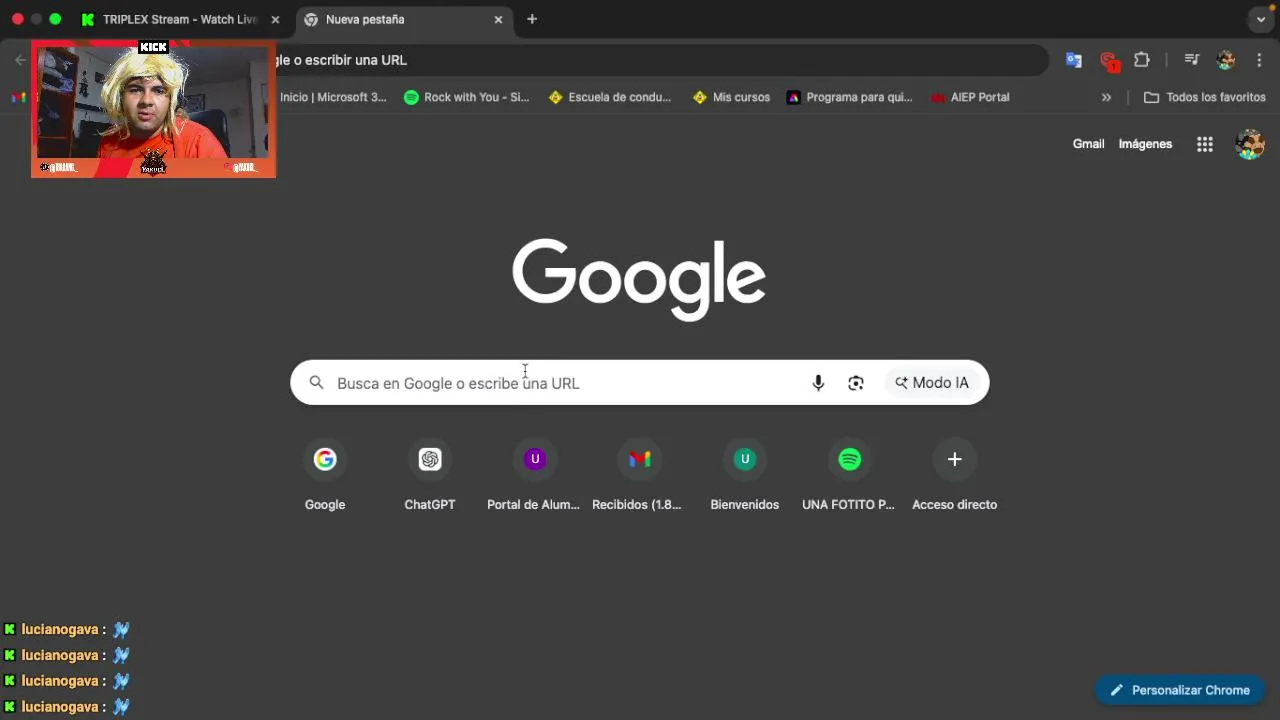The width and height of the screenshot is (1280, 720).
Task: Open the media controls toolbar icon
Action: (1191, 60)
